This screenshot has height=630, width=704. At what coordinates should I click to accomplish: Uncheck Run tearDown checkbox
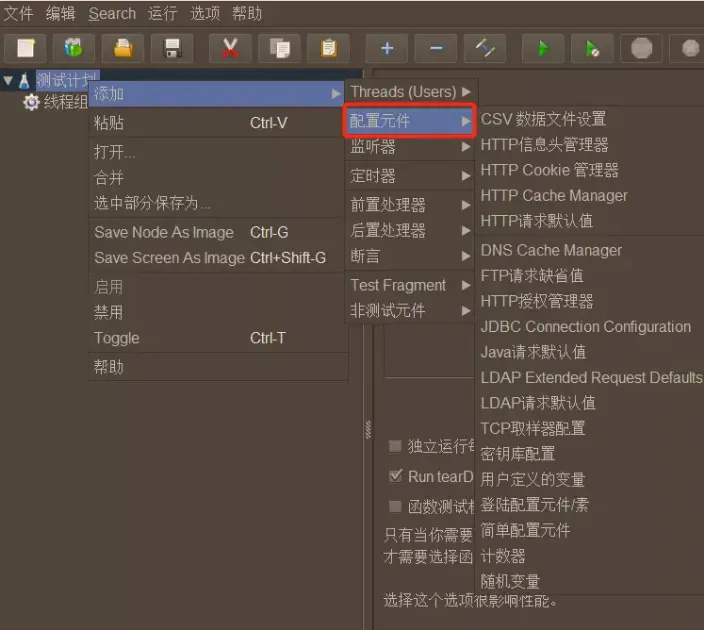[395, 476]
